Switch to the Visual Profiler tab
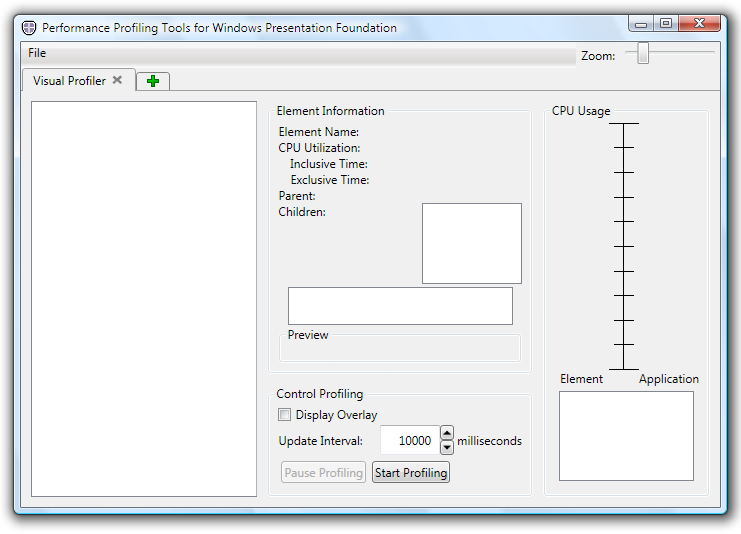The image size is (741, 534). (x=69, y=81)
